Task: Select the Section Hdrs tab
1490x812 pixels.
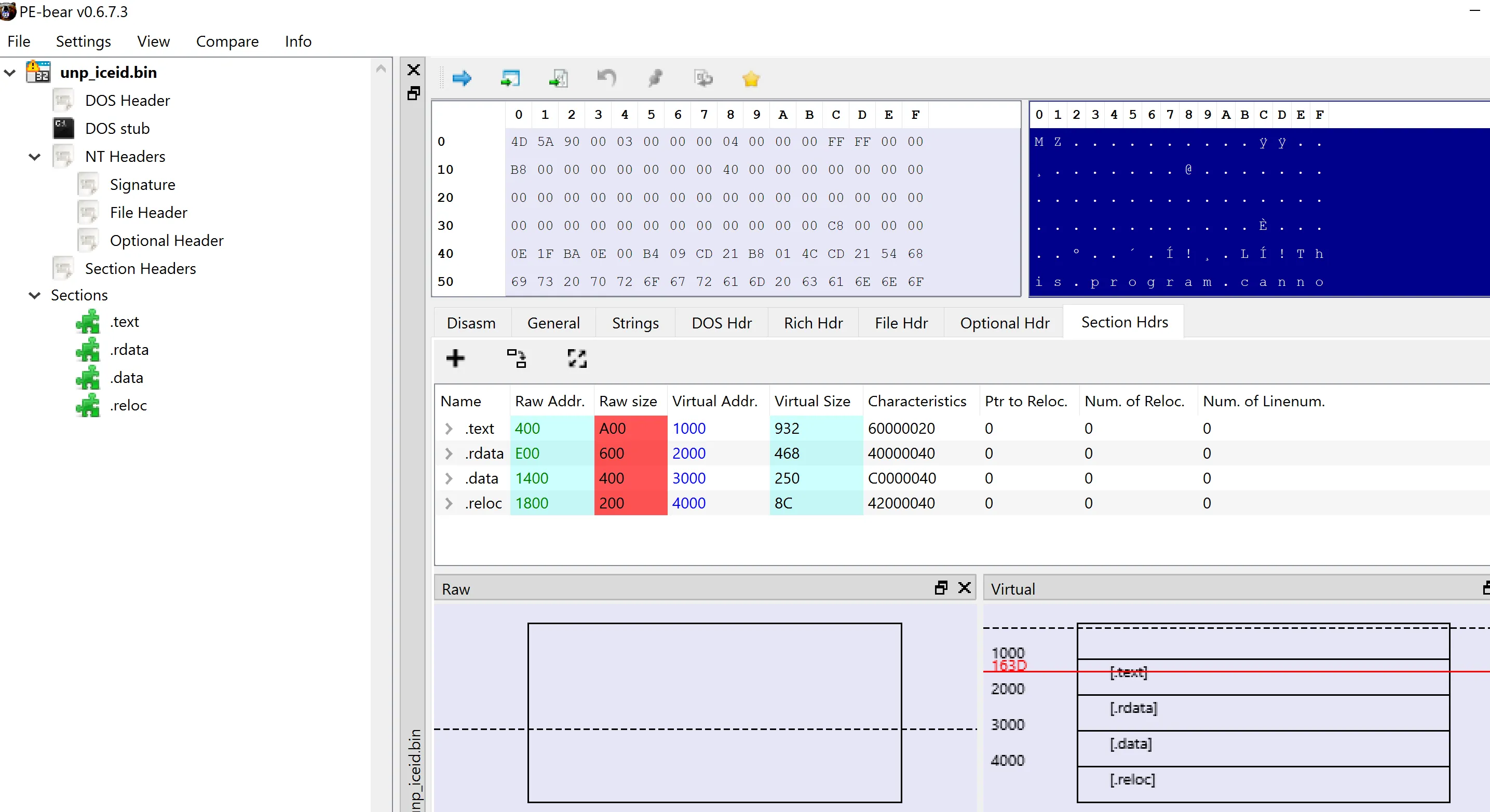Action: pos(1125,322)
